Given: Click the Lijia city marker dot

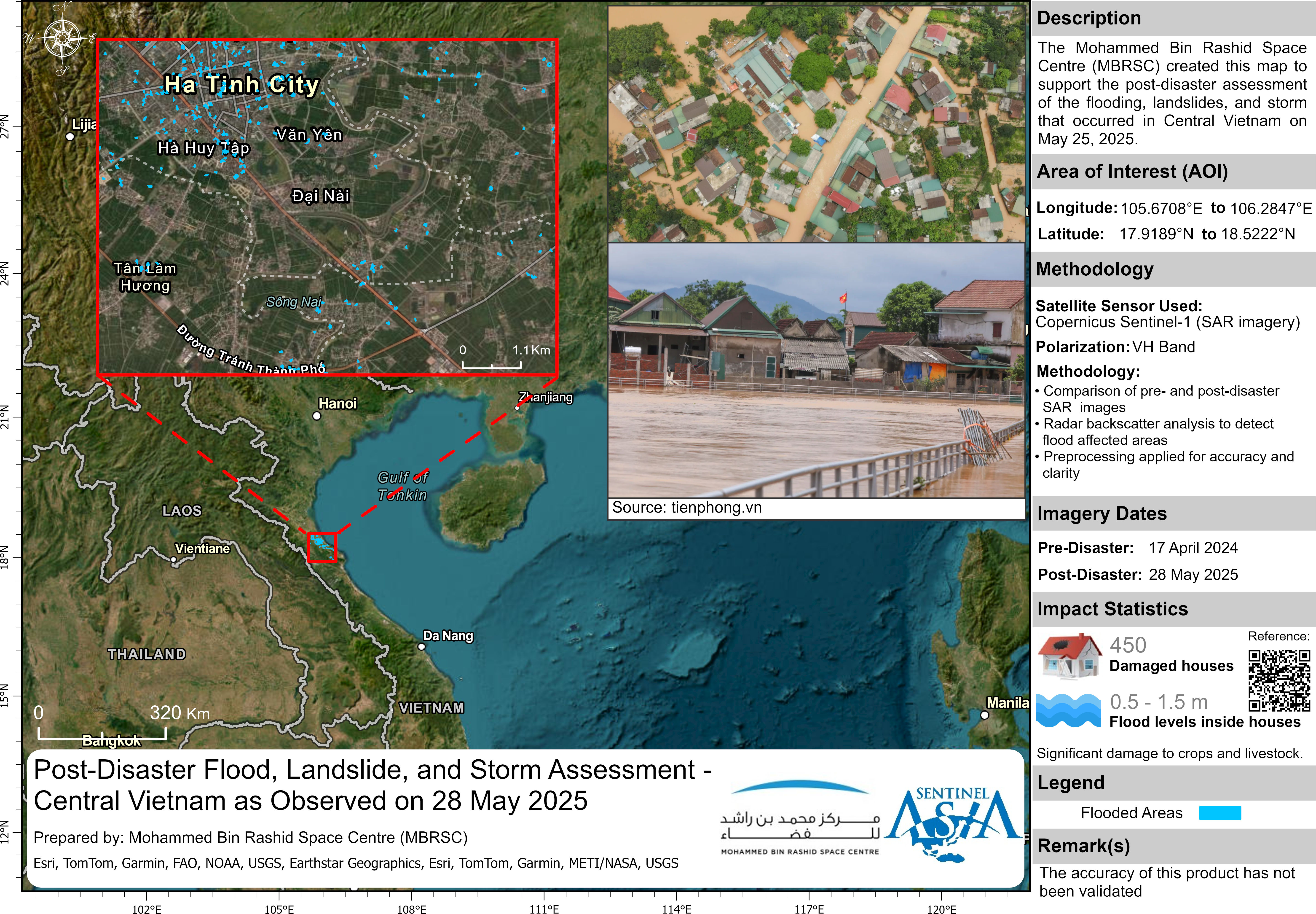Looking at the screenshot, I should click(x=70, y=136).
